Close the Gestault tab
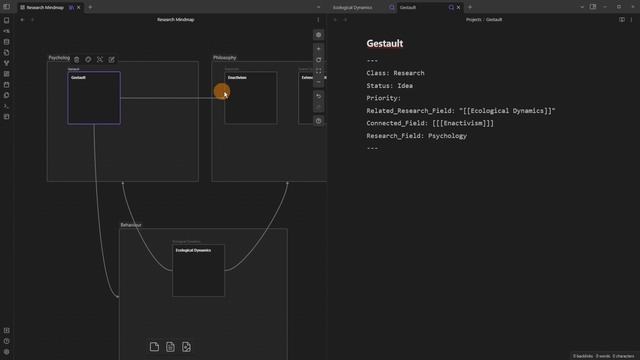This screenshot has width=640, height=360. click(458, 7)
